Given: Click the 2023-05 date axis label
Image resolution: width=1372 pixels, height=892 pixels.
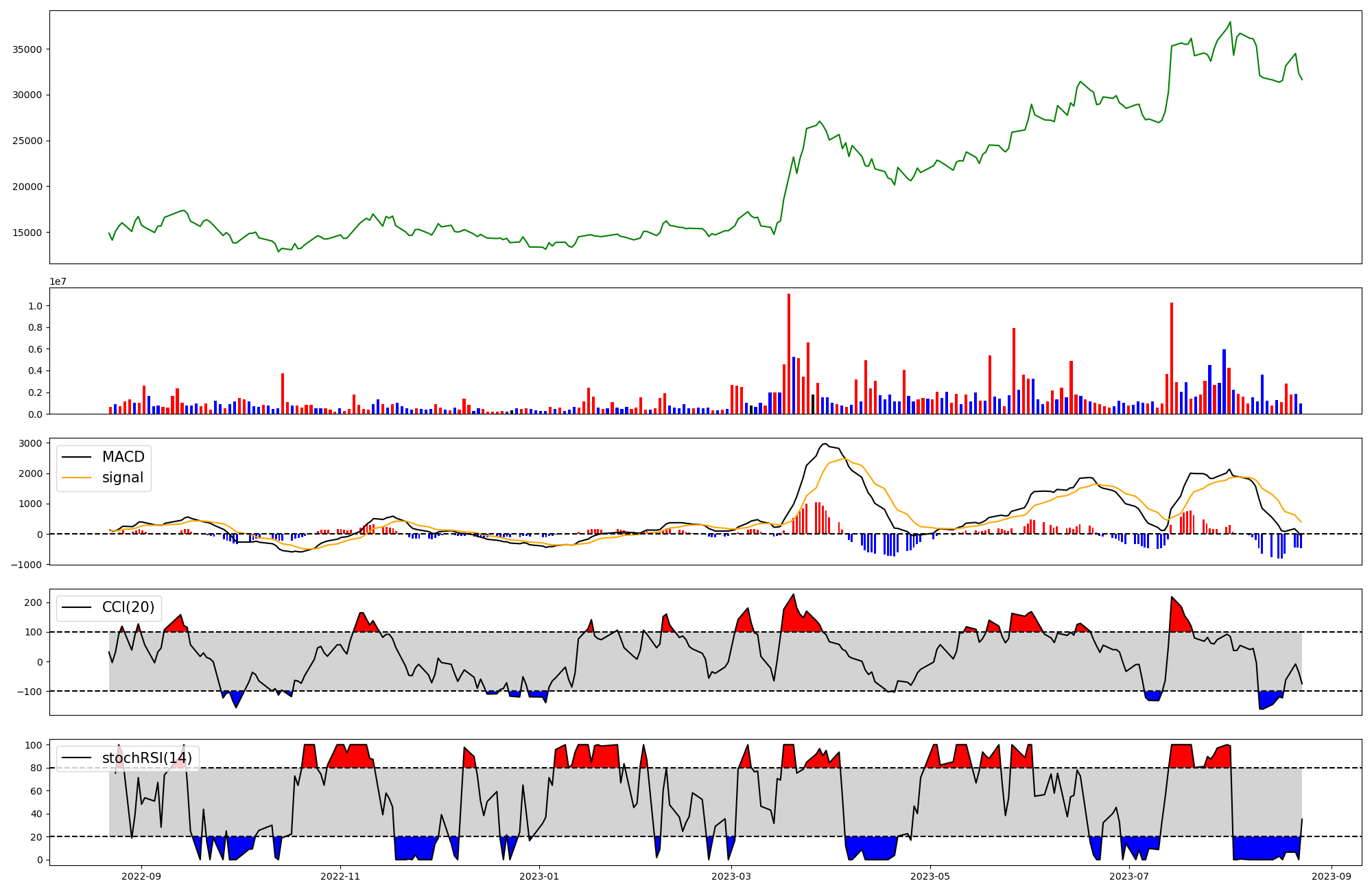Looking at the screenshot, I should (x=930, y=876).
